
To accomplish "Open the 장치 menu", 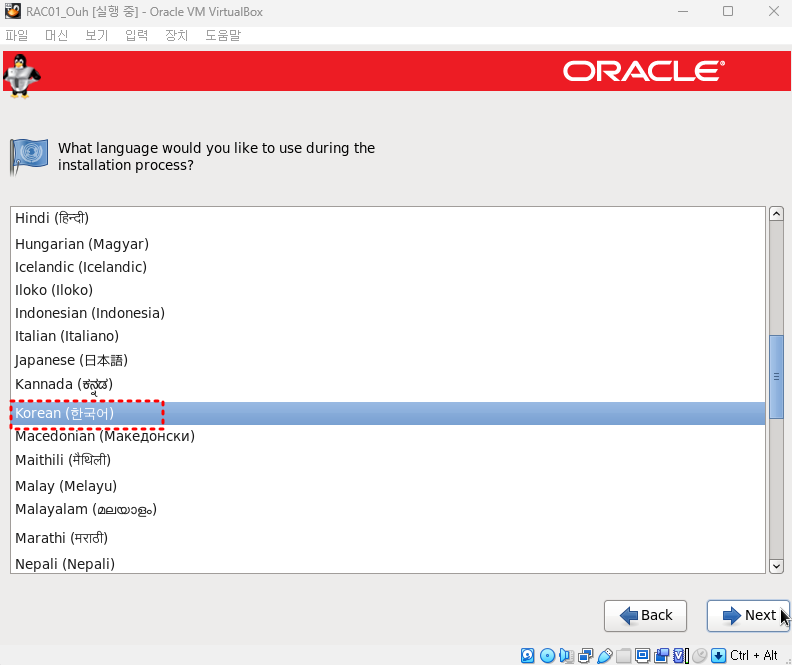I will pyautogui.click(x=176, y=35).
